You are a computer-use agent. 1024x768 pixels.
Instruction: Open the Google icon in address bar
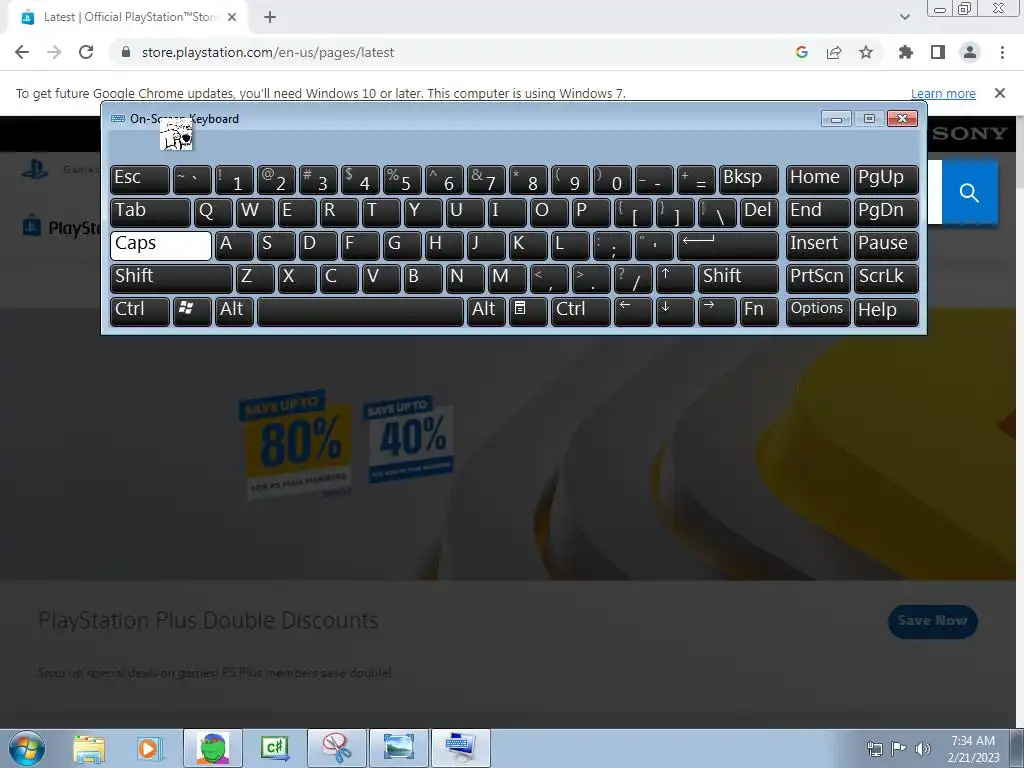click(801, 52)
